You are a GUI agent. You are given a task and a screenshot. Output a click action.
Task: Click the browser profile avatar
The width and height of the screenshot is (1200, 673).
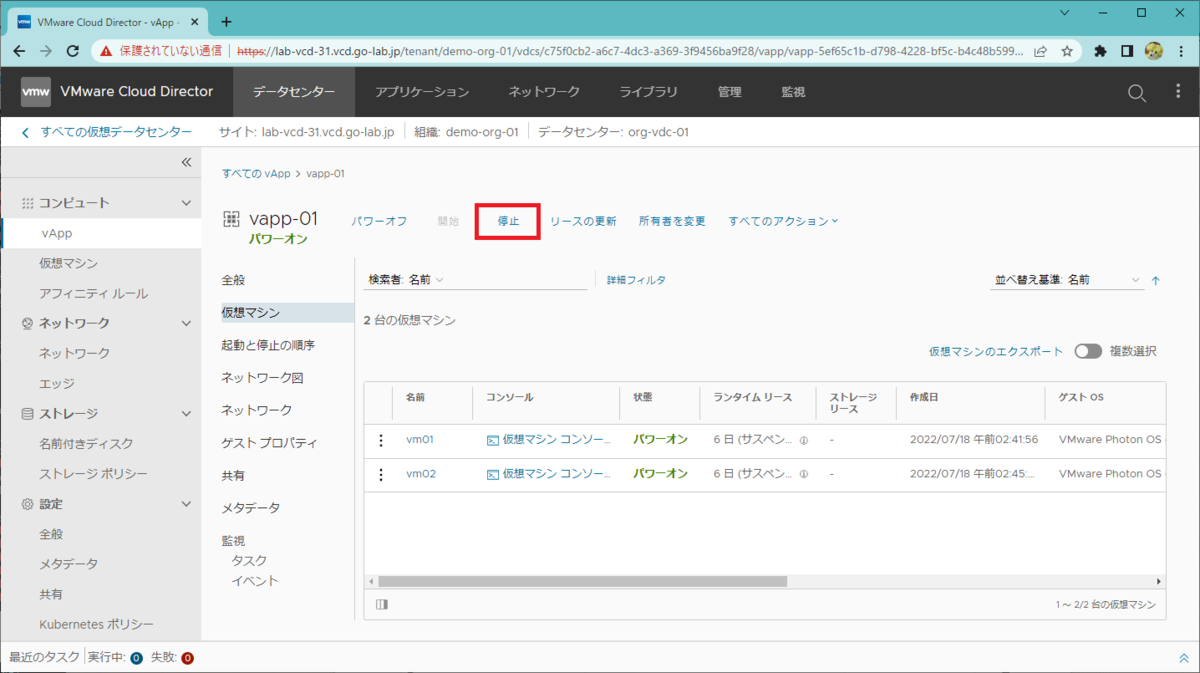[x=1153, y=51]
